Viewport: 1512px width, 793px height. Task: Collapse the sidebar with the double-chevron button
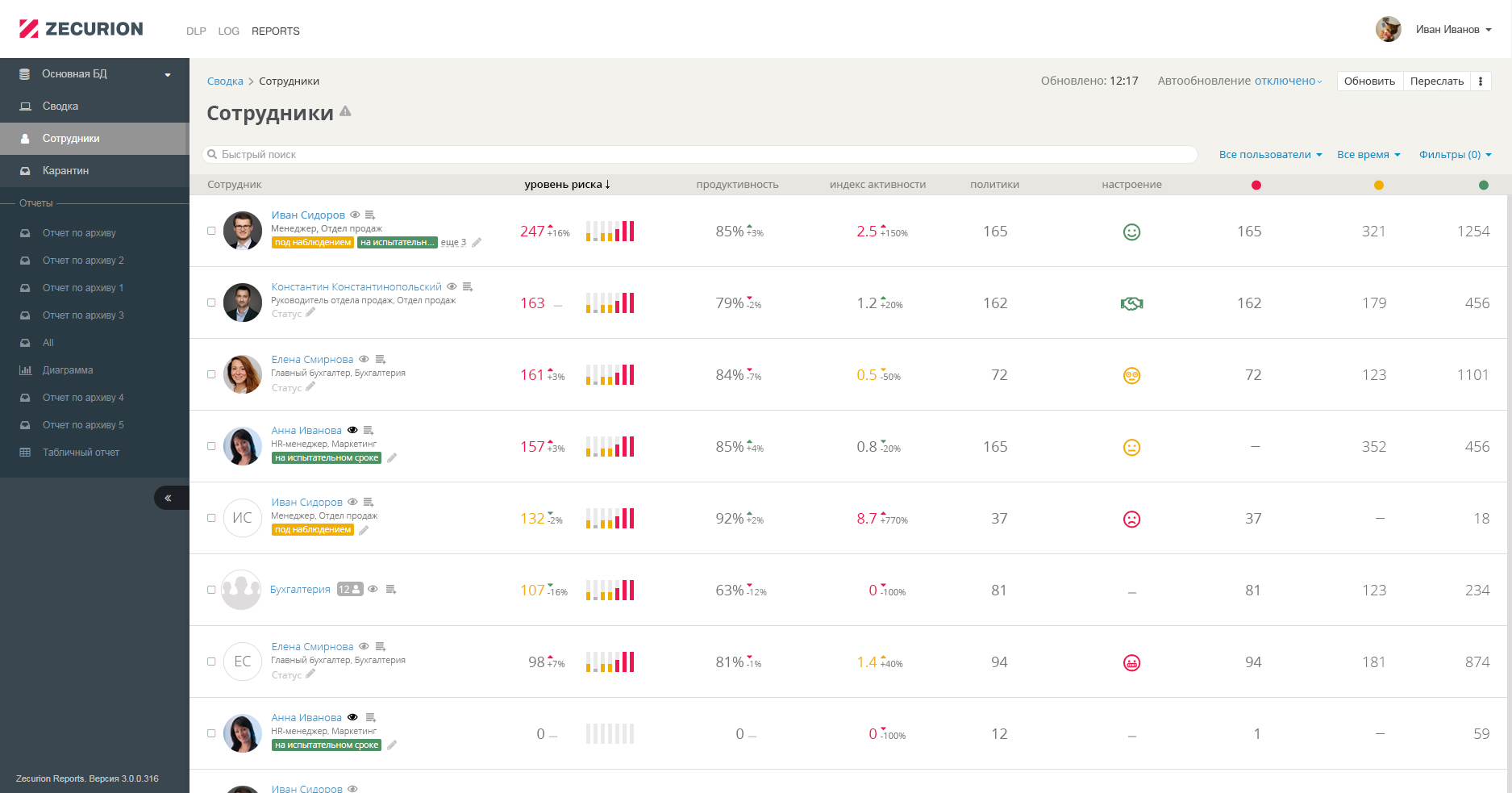point(168,498)
